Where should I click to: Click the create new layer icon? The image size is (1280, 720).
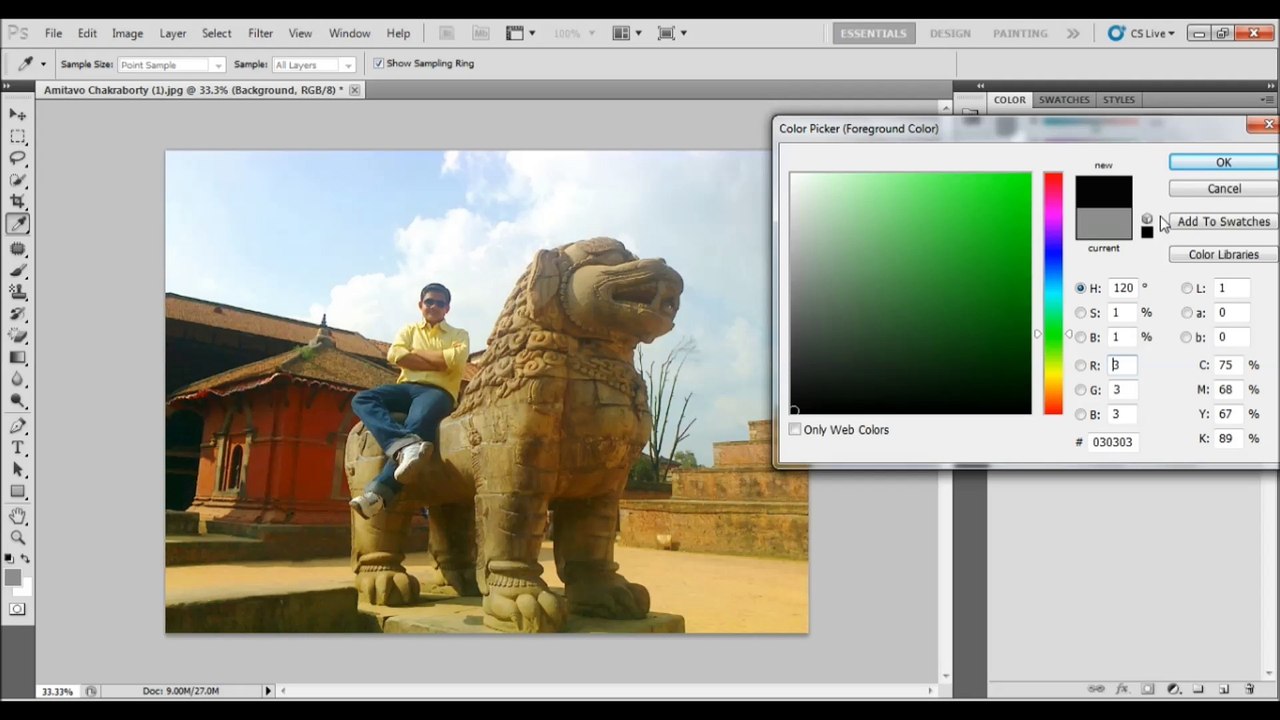tap(1224, 689)
